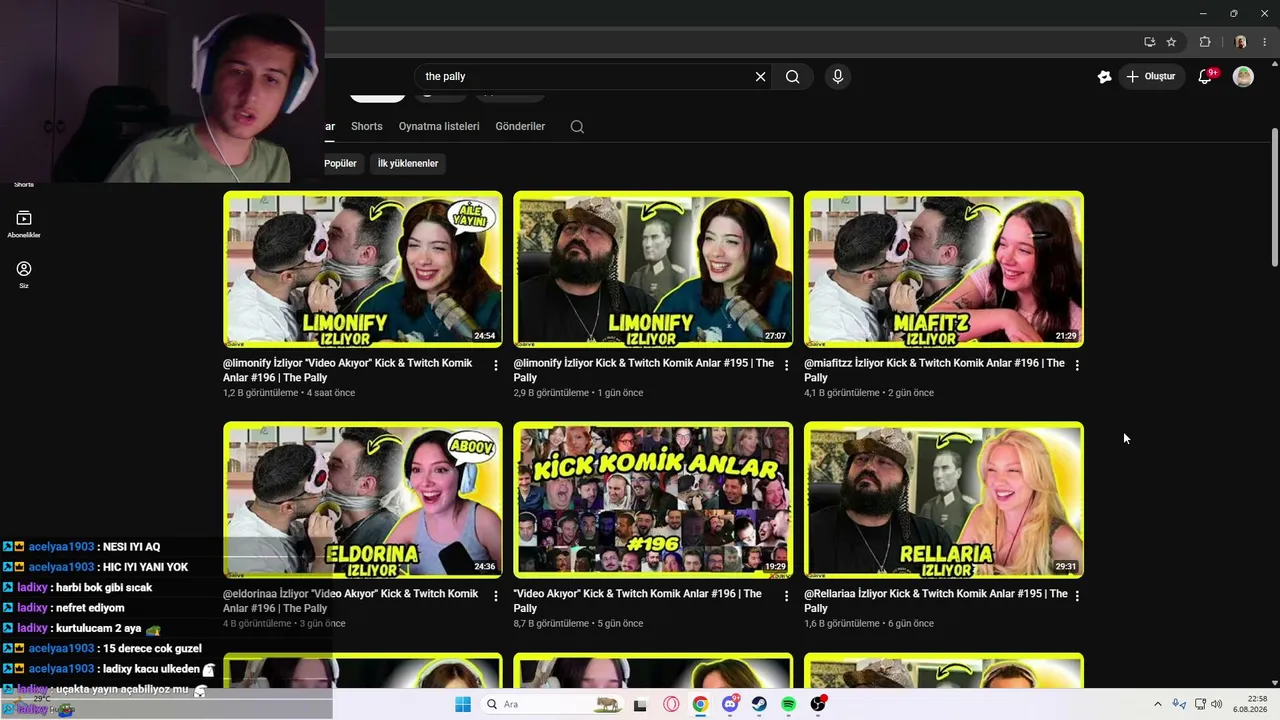Sort videos by Popüler
Viewport: 1280px width, 720px height.
[x=340, y=163]
